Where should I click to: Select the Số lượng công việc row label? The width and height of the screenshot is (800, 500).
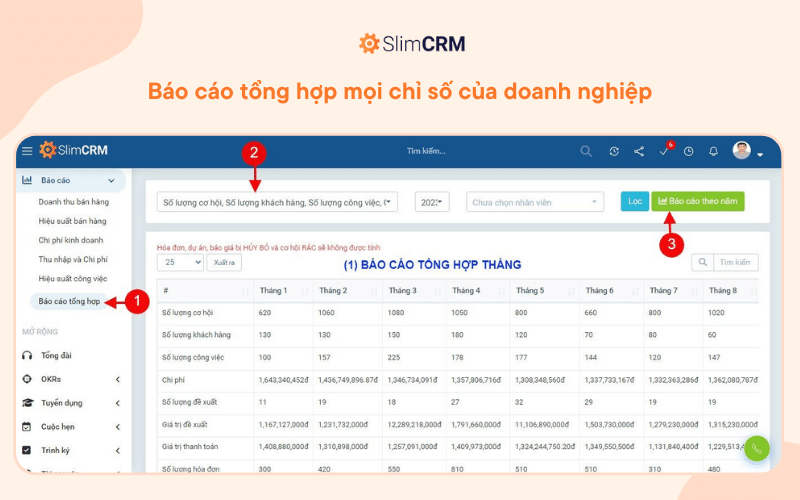click(193, 357)
